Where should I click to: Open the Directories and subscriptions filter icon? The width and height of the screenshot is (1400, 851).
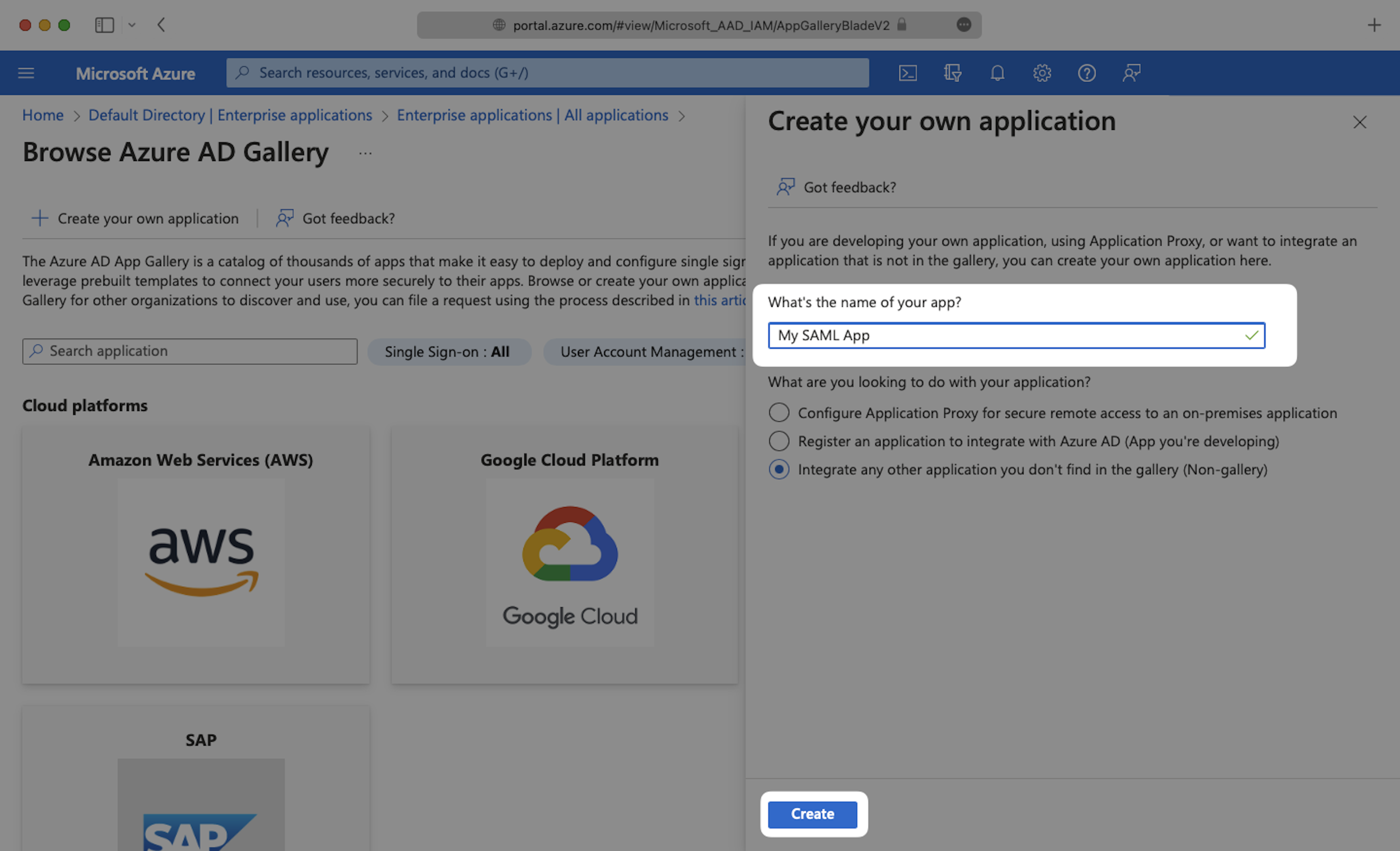click(x=952, y=73)
